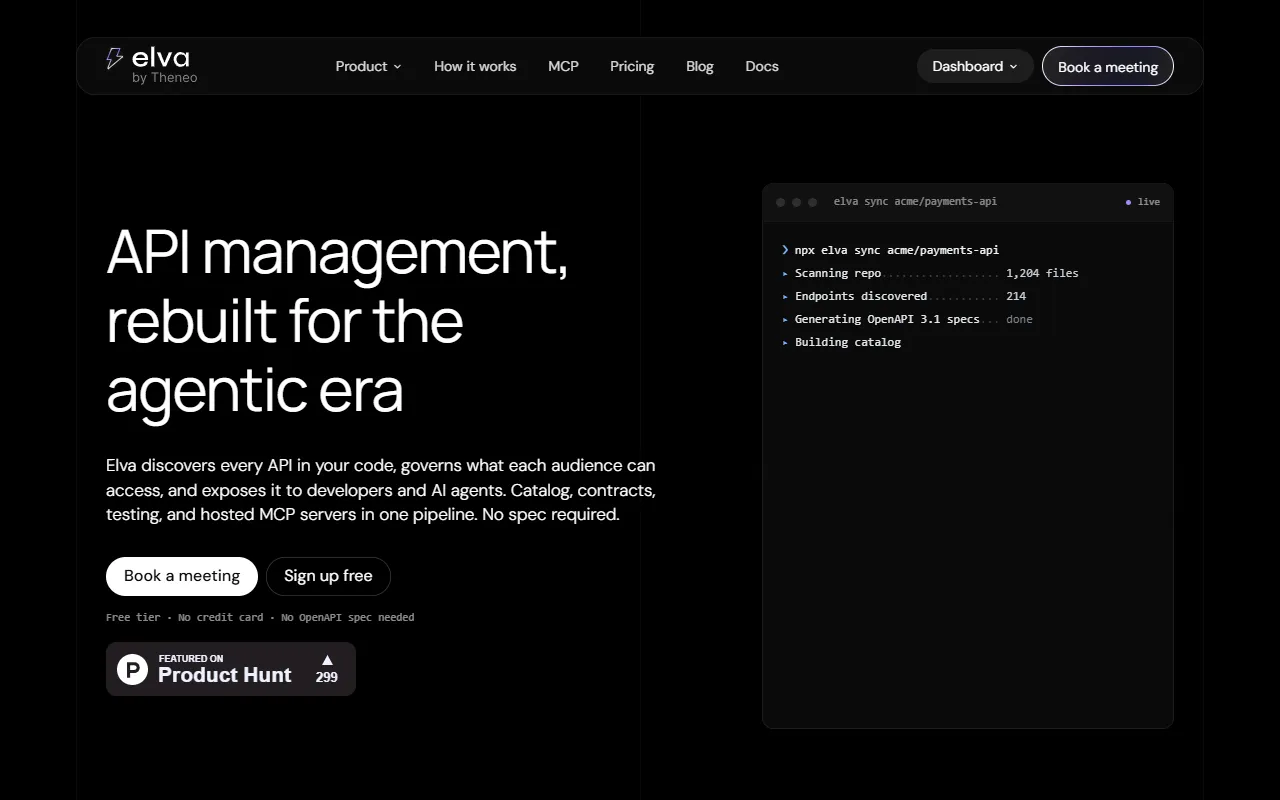1280x800 pixels.
Task: Click the 'API management,' headline line
Action: click(337, 252)
